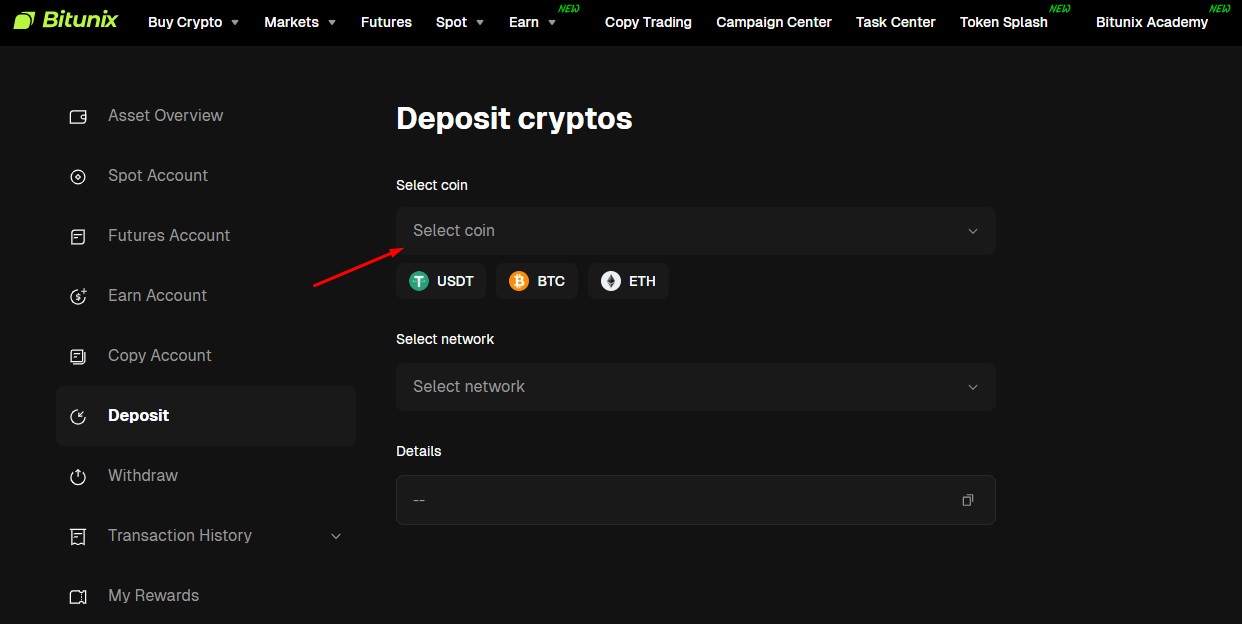Image resolution: width=1242 pixels, height=624 pixels.
Task: Click the Withdraw sidebar icon
Action: point(78,477)
